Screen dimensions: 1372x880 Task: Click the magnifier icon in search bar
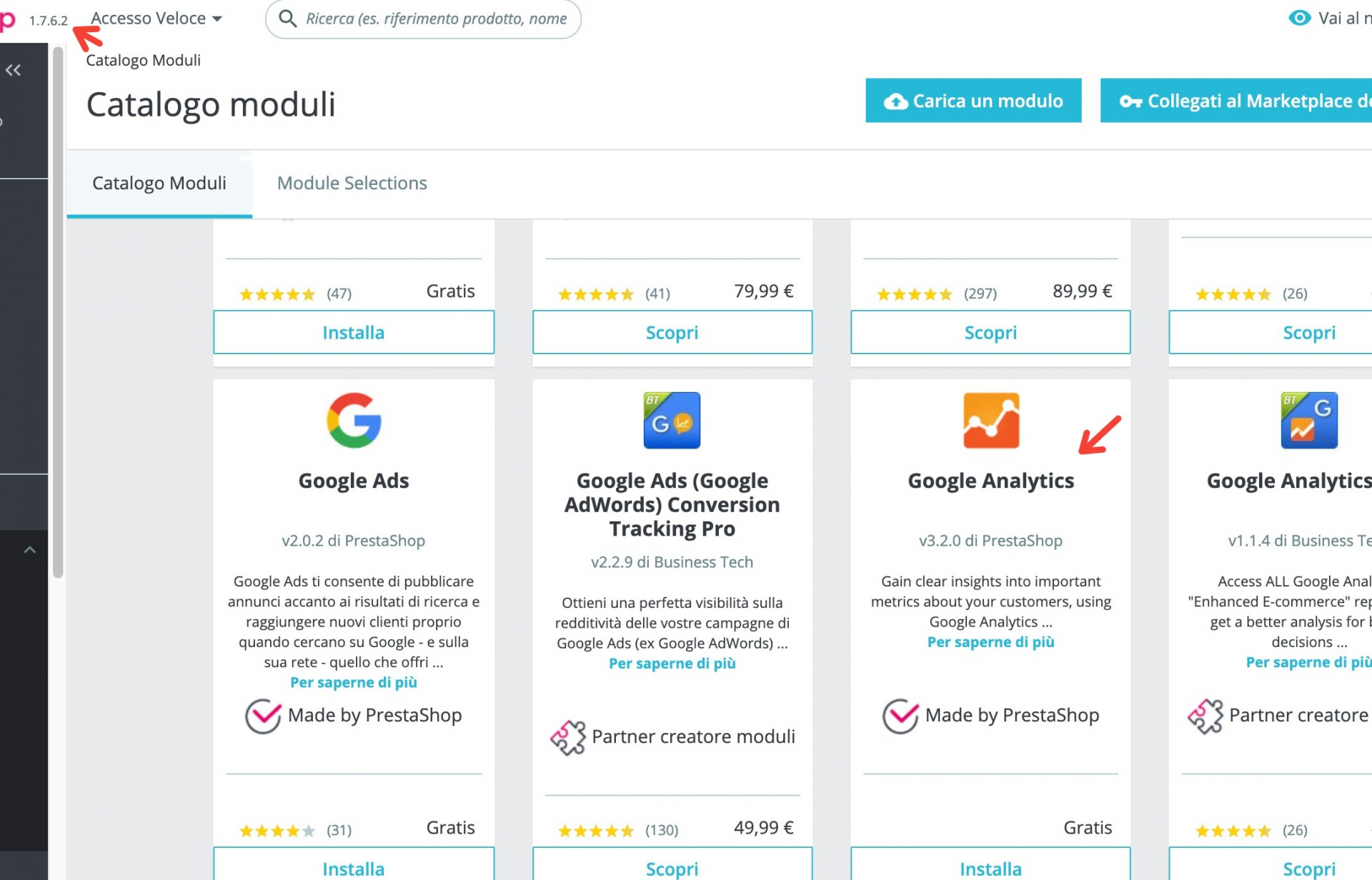[287, 19]
